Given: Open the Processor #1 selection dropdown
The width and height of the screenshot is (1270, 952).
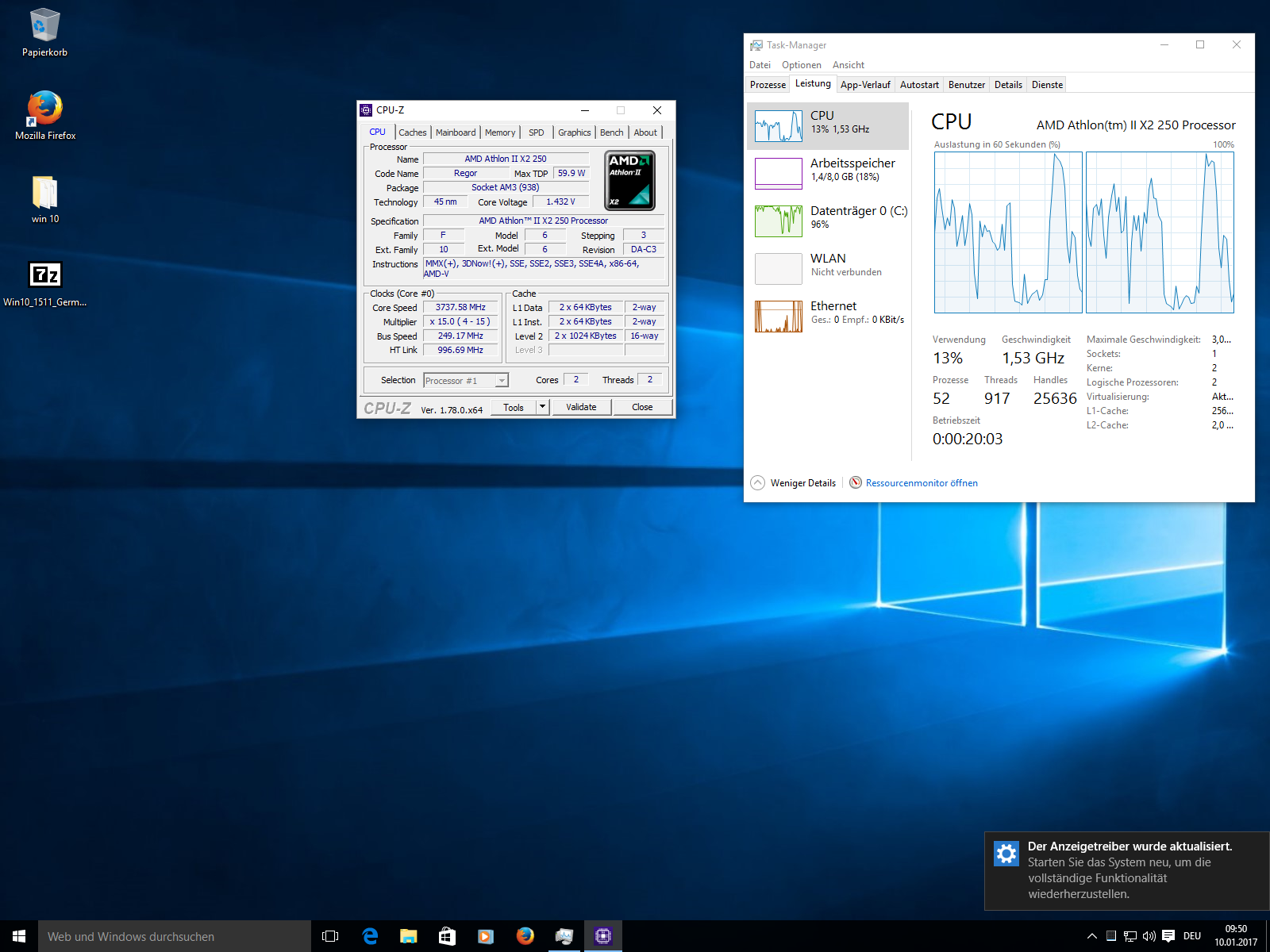Looking at the screenshot, I should tap(466, 381).
